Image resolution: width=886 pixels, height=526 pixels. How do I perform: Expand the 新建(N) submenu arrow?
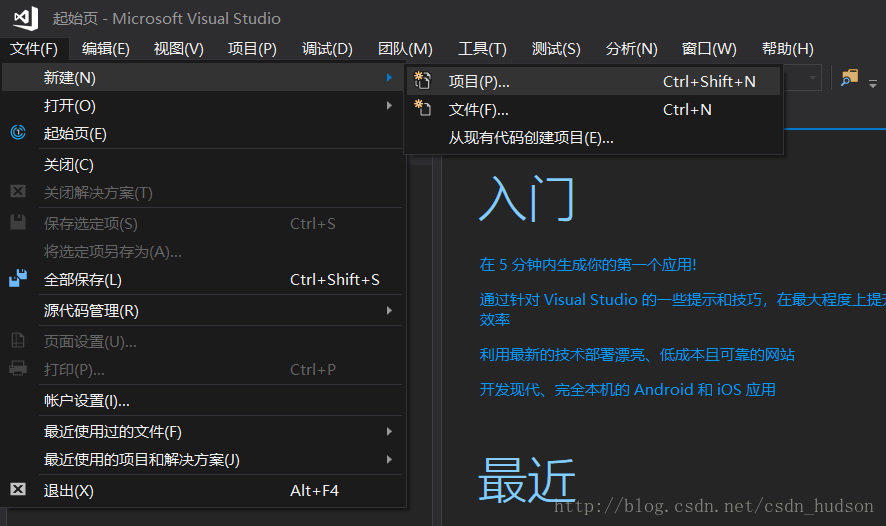pyautogui.click(x=389, y=77)
